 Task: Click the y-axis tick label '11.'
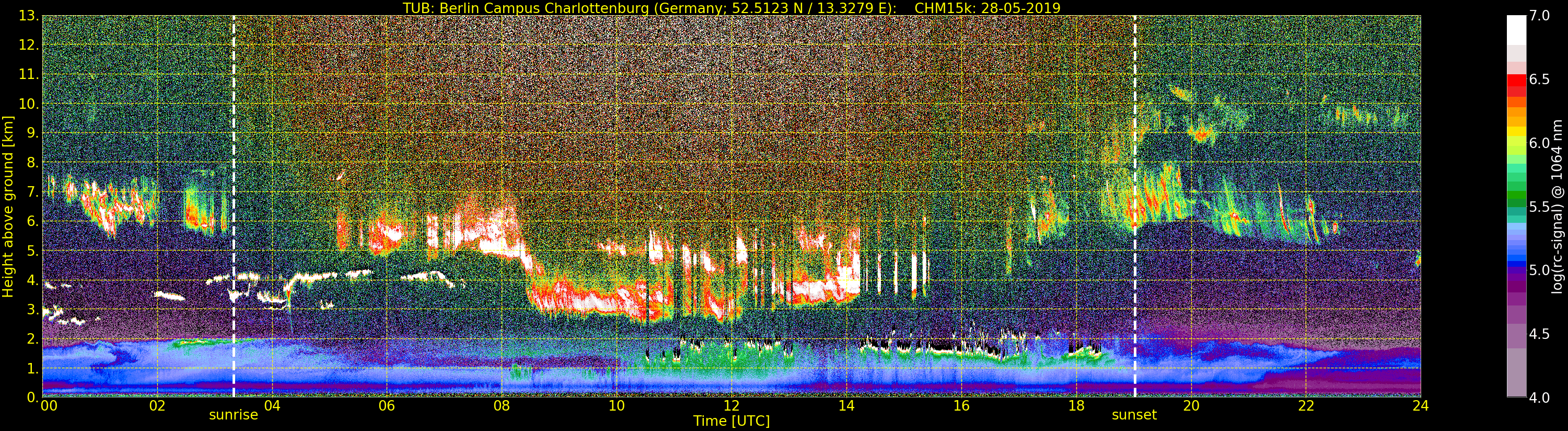coord(29,74)
